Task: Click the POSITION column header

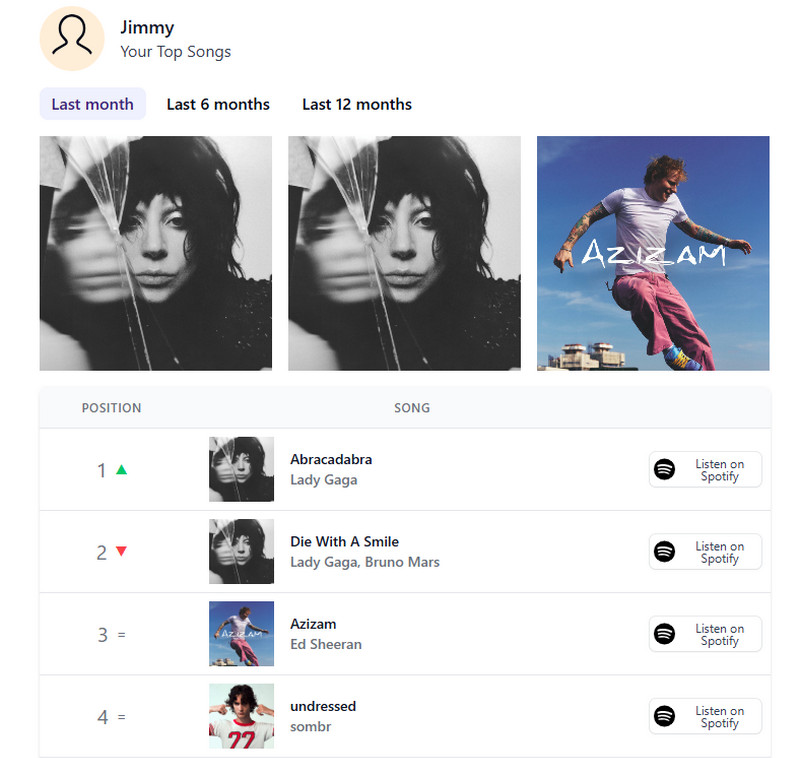Action: pyautogui.click(x=111, y=408)
